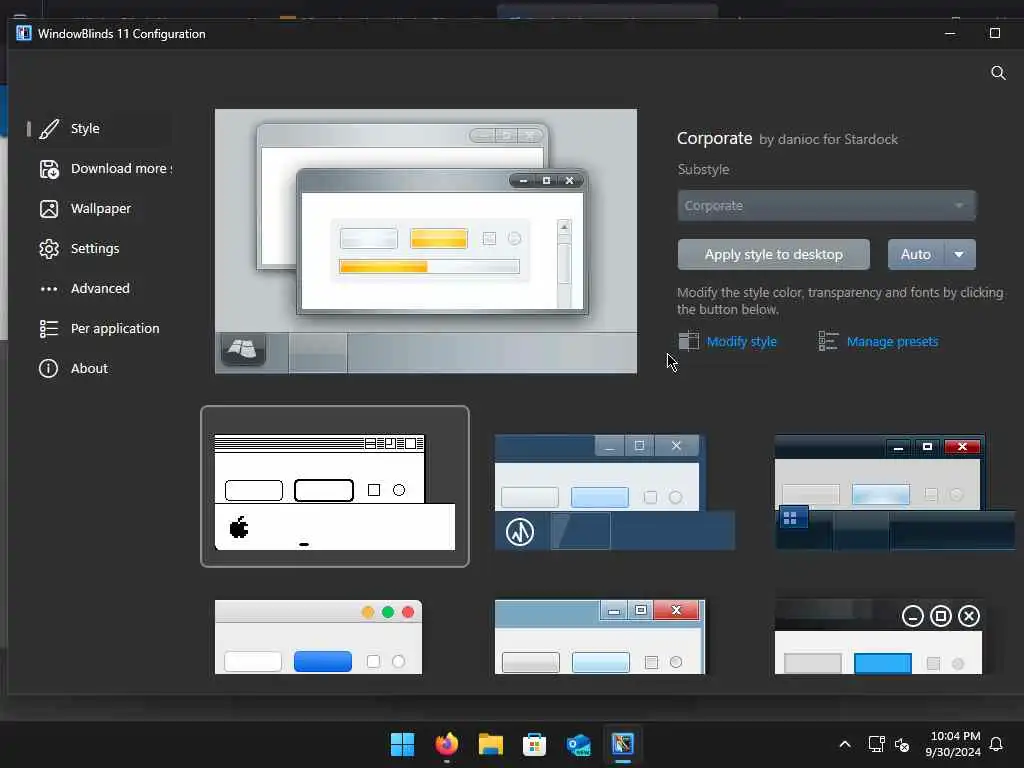Click the Advanced three-dots icon
1024x768 pixels.
49,289
